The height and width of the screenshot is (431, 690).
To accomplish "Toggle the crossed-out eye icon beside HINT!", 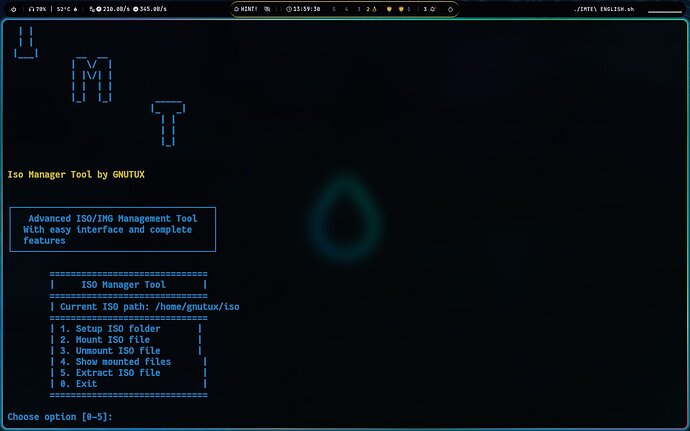I will pyautogui.click(x=269, y=9).
